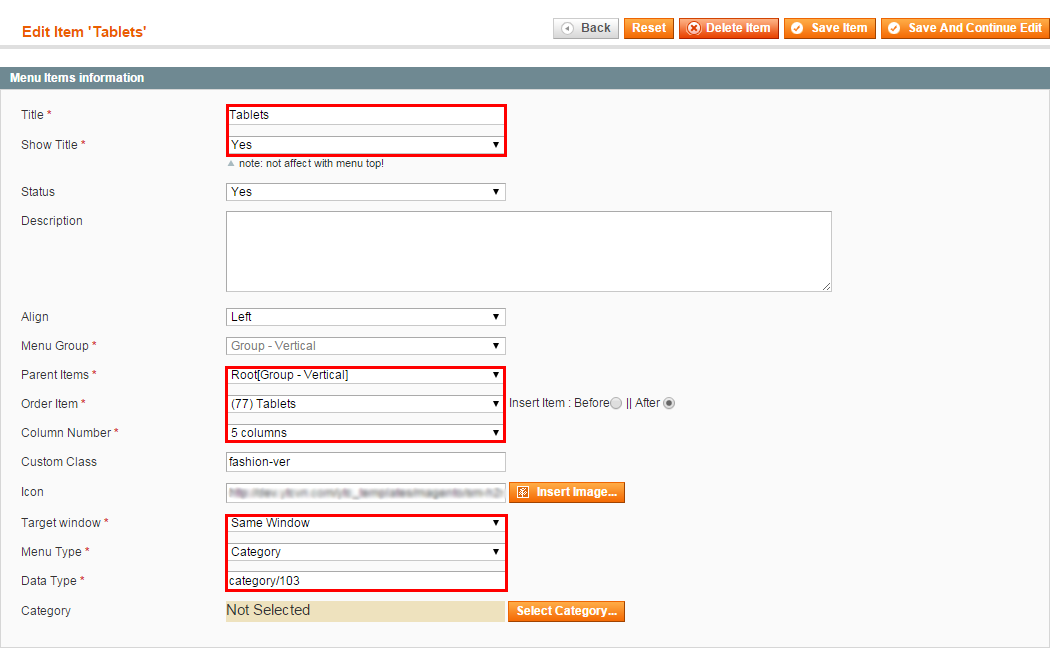Select the Insert Item After radio button
Image resolution: width=1052 pixels, height=651 pixels.
click(669, 403)
